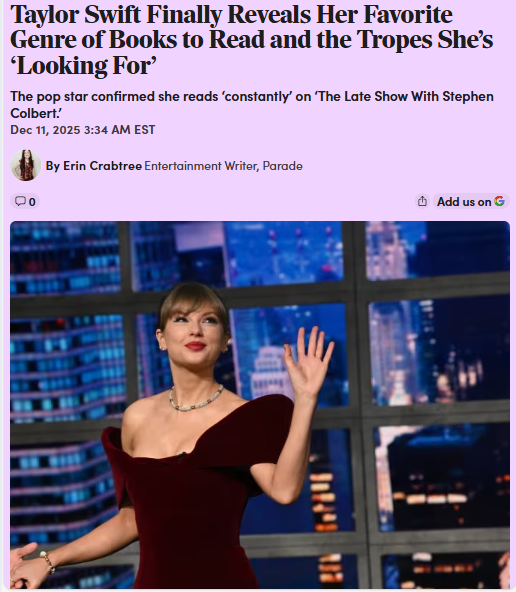The image size is (516, 592).
Task: Click the word By before author name
Action: coord(52,166)
